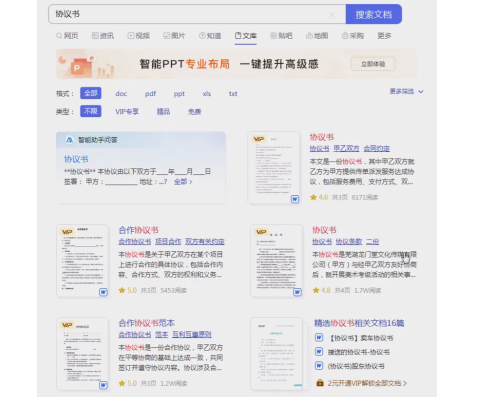The image size is (489, 403).
Task: Click the 二份 tag link
Action: coord(373,241)
